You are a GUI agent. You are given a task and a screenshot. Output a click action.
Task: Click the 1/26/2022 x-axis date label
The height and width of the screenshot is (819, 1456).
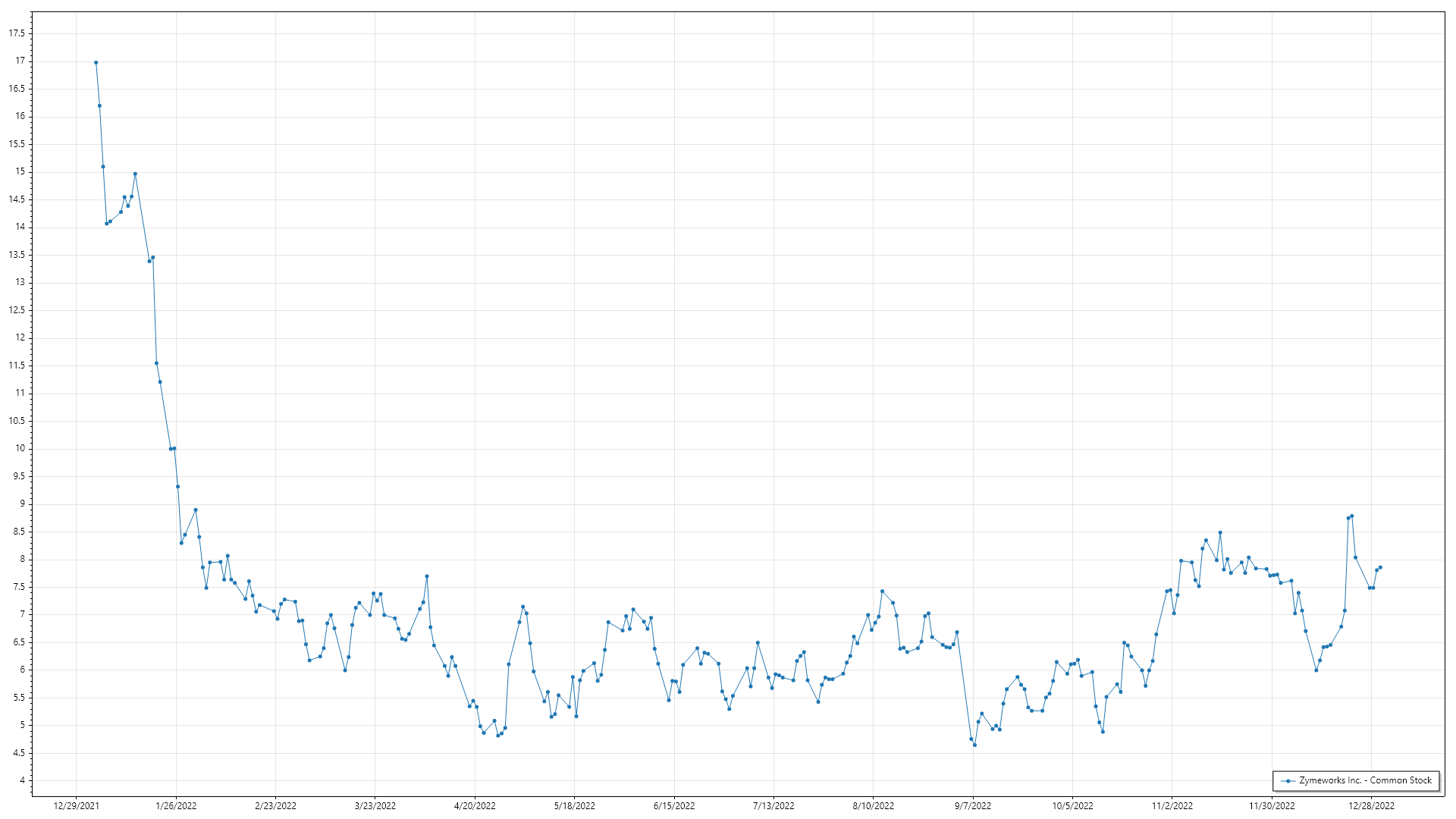(176, 805)
